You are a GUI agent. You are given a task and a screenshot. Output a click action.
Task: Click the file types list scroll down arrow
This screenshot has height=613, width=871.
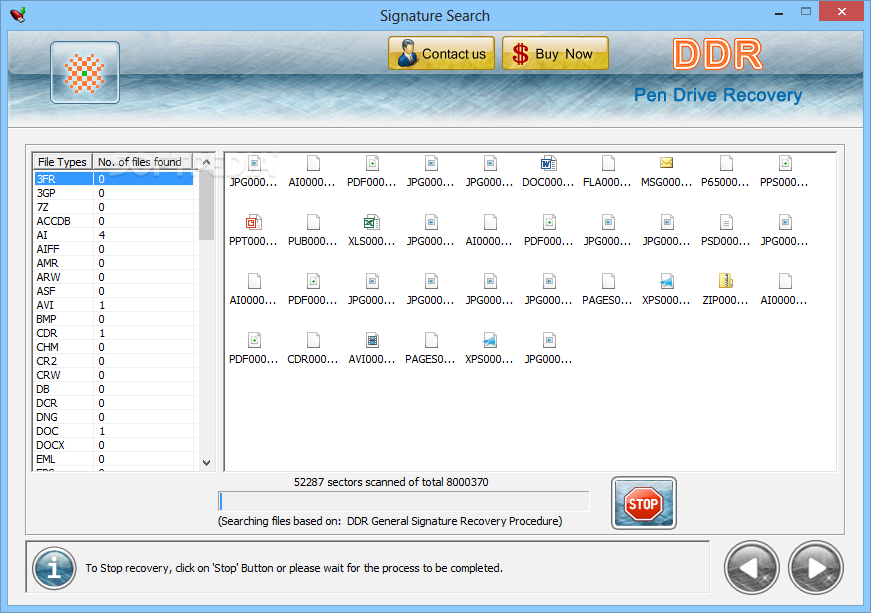(206, 463)
